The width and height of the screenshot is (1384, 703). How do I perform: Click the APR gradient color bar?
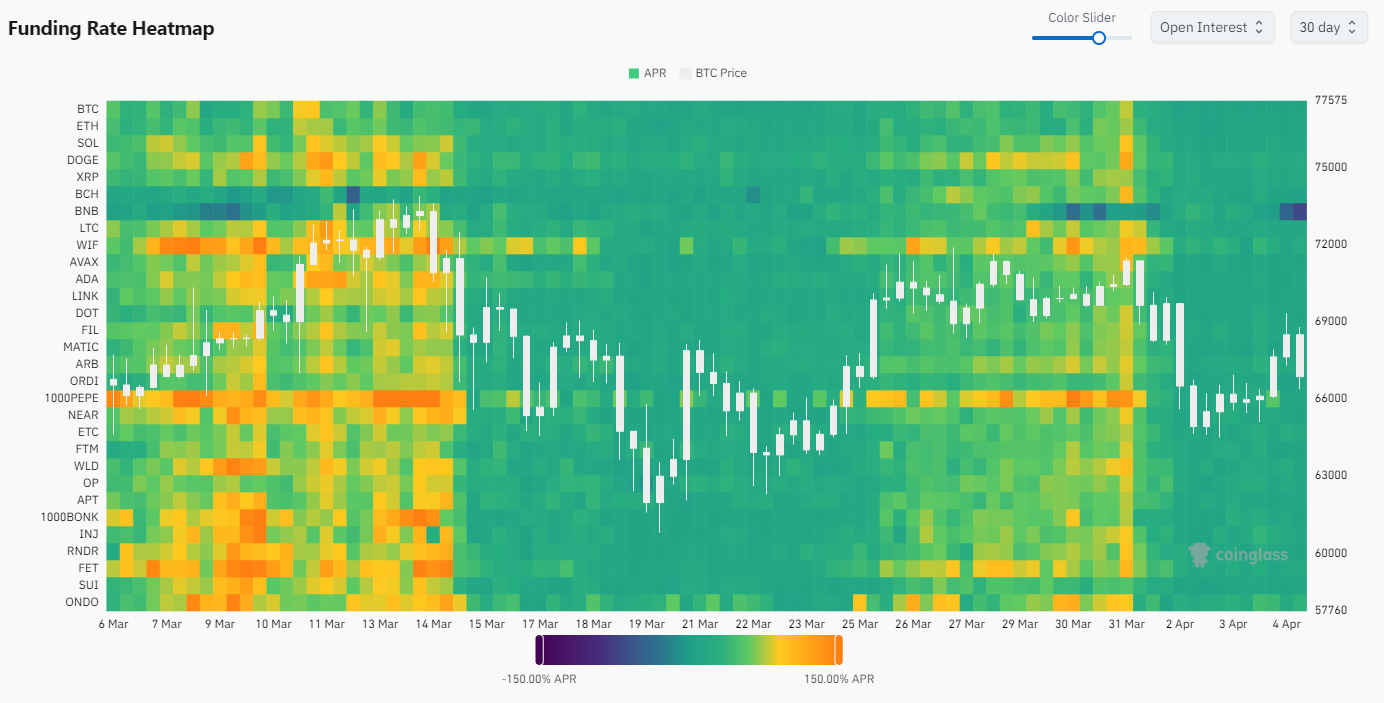point(689,650)
